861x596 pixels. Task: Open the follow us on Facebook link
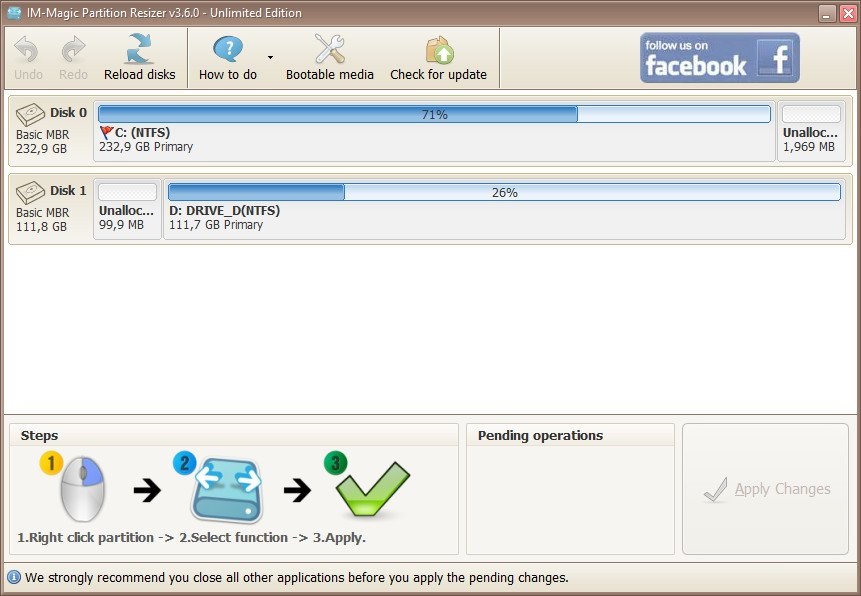pyautogui.click(x=719, y=59)
